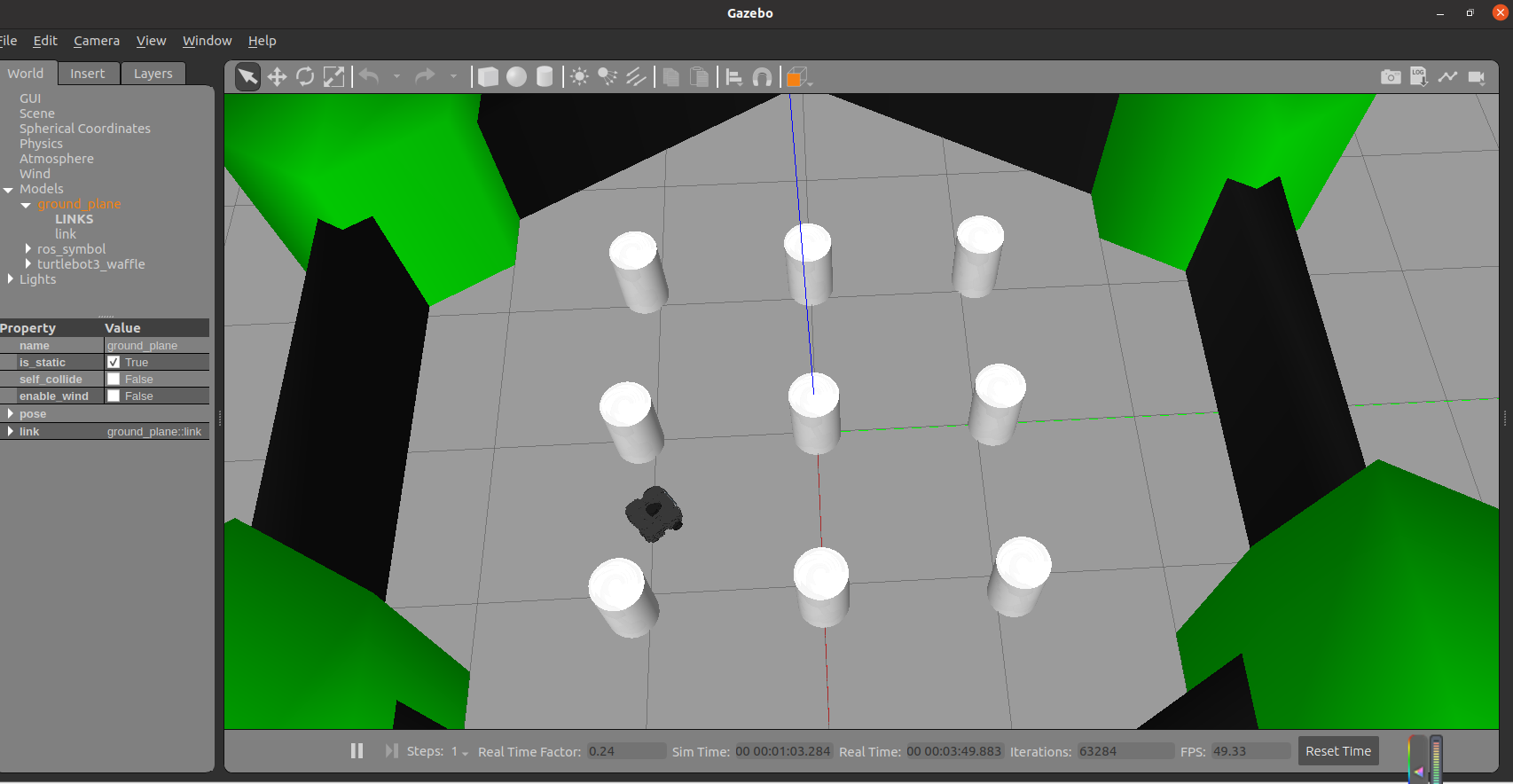Take a screenshot with camera icon
Viewport: 1513px width, 784px height.
coord(1391,77)
